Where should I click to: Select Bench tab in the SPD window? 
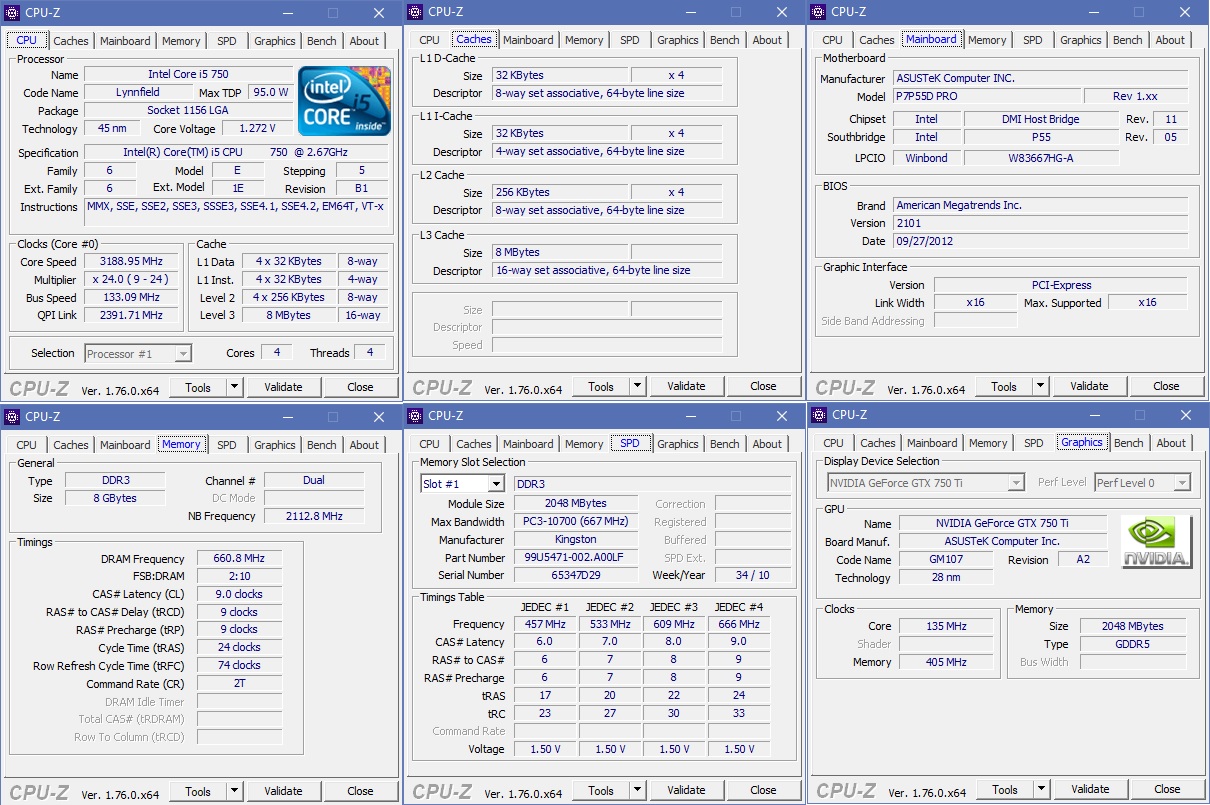pos(725,444)
